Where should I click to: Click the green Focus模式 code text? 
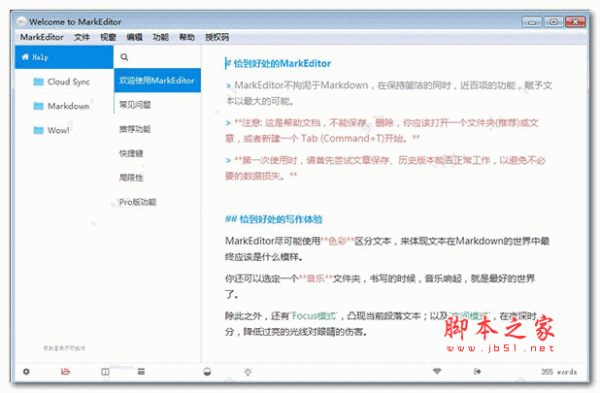point(314,316)
